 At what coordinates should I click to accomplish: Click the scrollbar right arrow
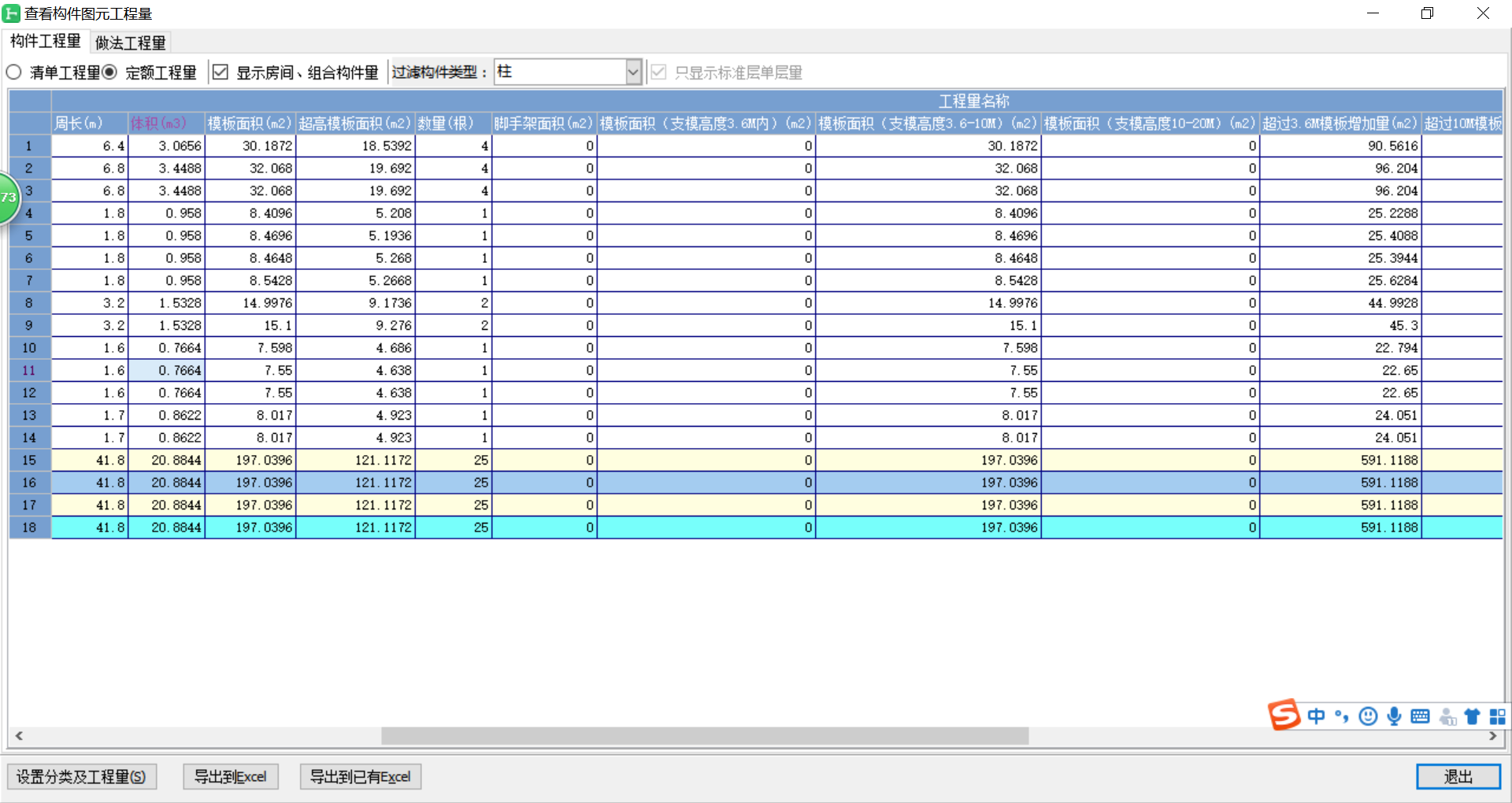click(x=1492, y=736)
